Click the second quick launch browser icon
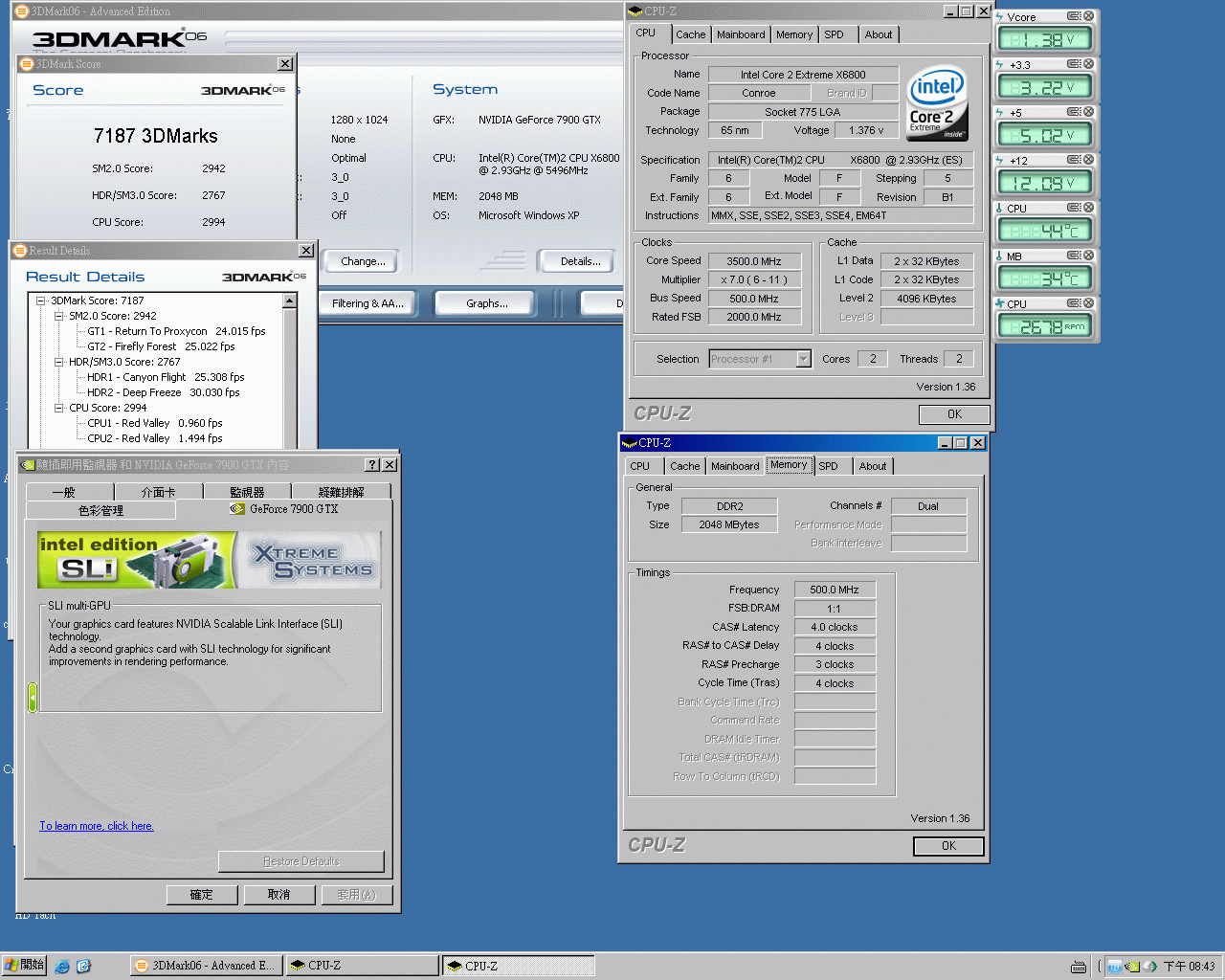Screen dimensions: 1225x980 point(83,967)
